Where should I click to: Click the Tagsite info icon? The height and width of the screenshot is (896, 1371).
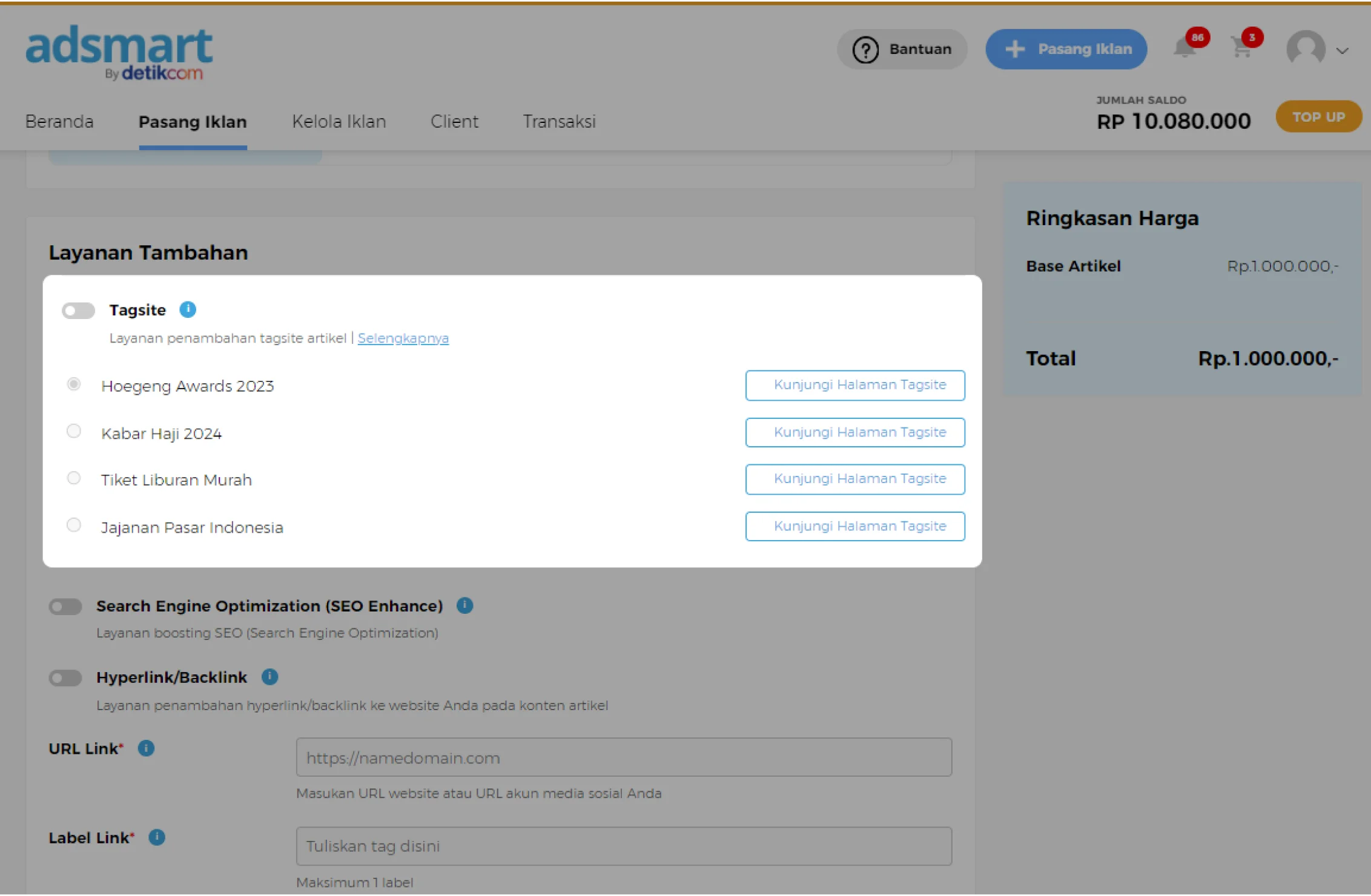tap(188, 309)
